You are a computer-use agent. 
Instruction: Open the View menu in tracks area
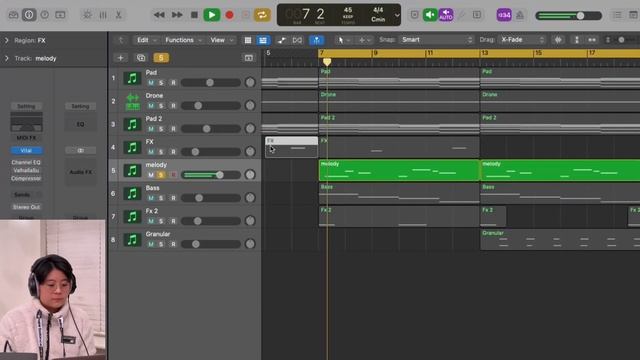pyautogui.click(x=221, y=40)
